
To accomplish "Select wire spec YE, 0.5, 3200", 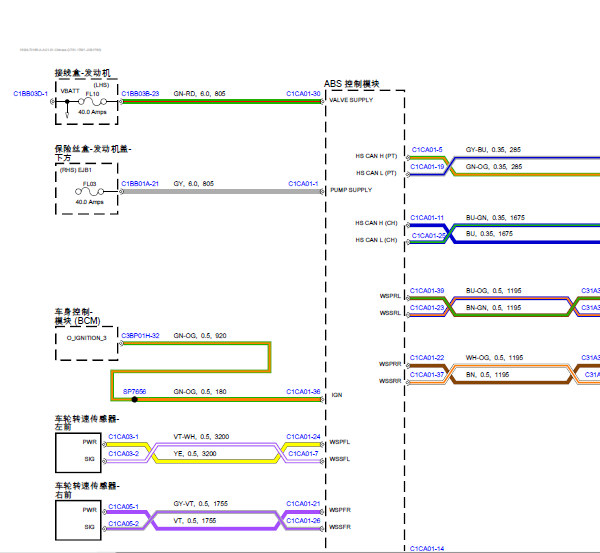I will click(x=195, y=453).
